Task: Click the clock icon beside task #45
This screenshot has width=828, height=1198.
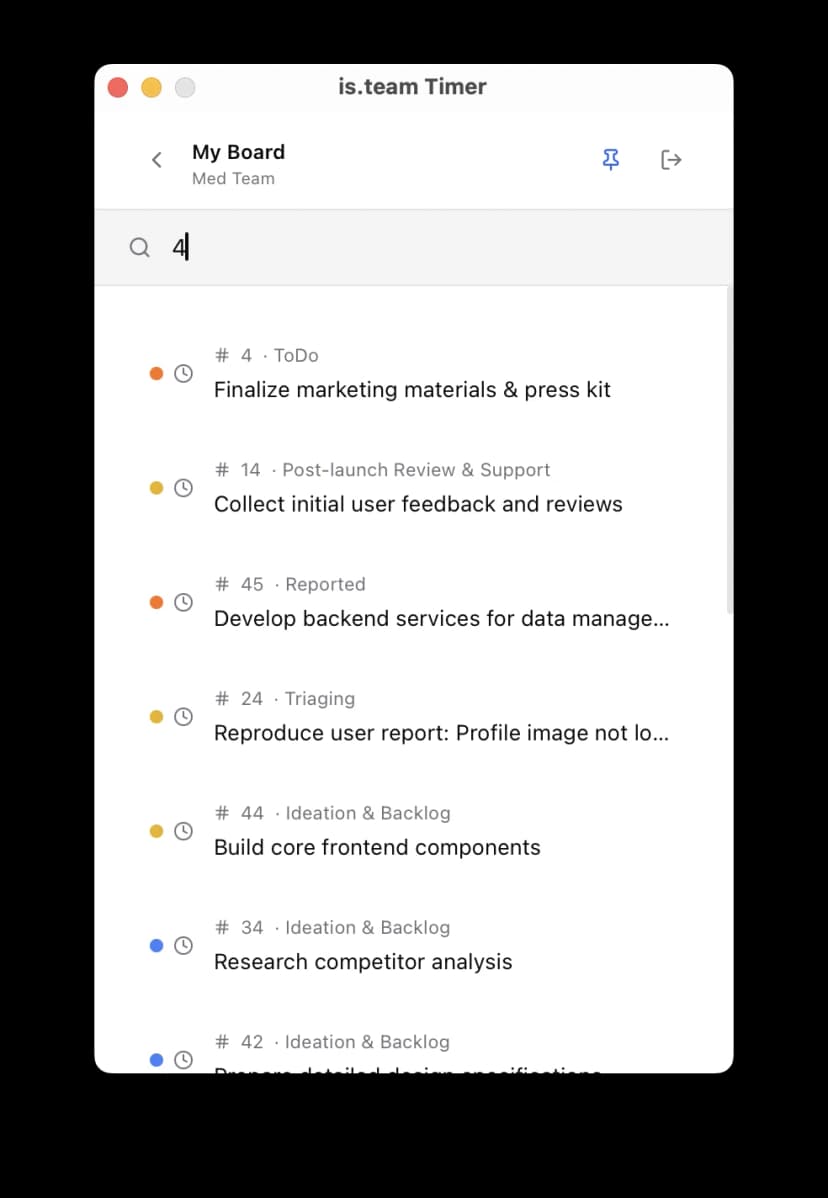Action: pyautogui.click(x=183, y=602)
